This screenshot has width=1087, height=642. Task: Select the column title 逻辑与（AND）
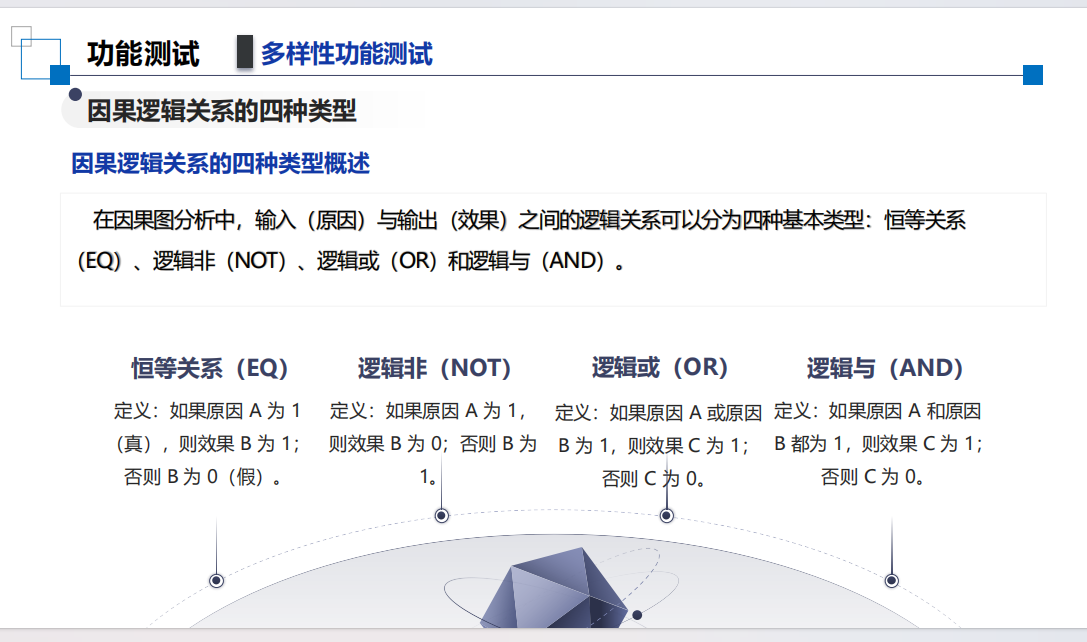pyautogui.click(x=885, y=367)
